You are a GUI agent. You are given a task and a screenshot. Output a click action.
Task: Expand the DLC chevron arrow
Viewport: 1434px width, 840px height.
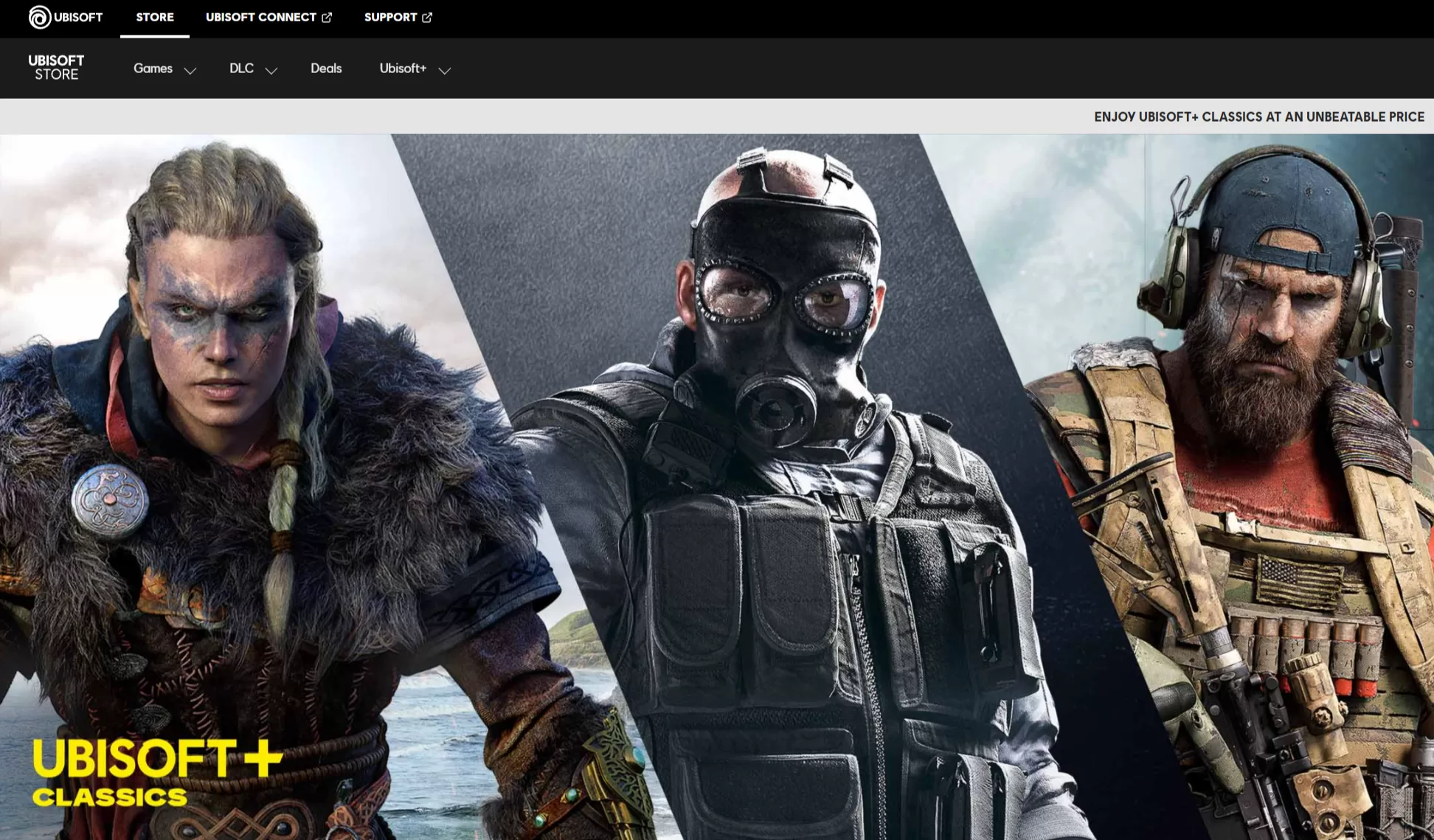[271, 71]
